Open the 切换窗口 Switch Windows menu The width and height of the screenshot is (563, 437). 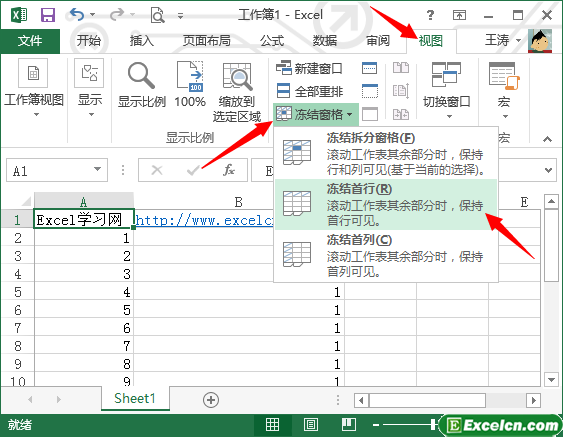click(446, 90)
